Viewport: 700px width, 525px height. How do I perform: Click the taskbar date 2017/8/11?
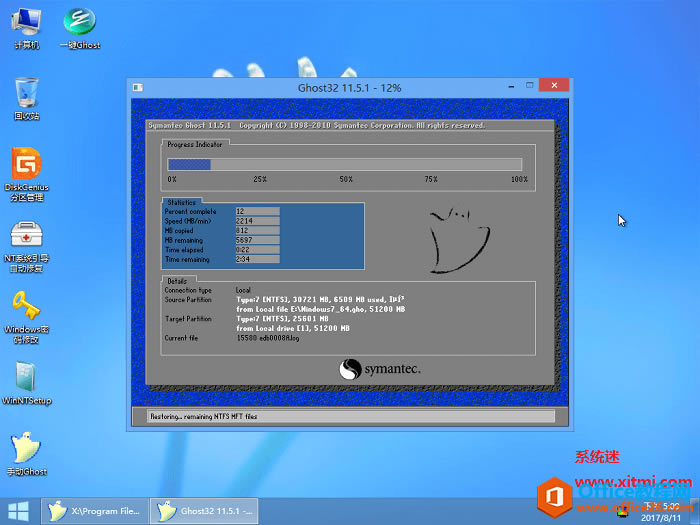[x=661, y=518]
